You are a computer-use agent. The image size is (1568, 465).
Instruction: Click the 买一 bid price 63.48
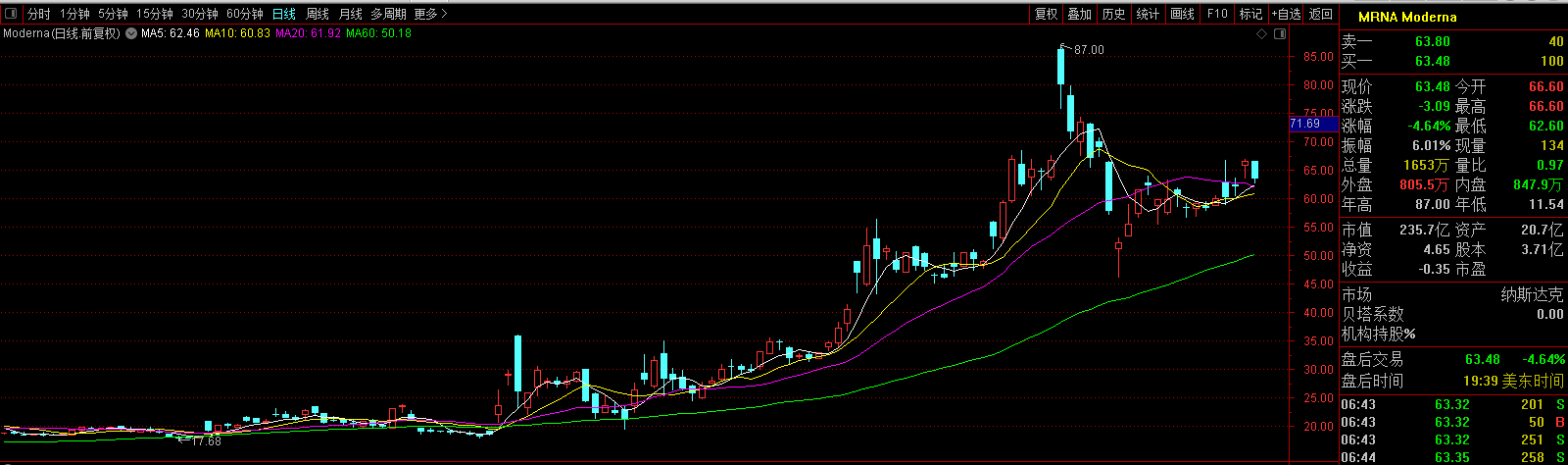point(1432,61)
